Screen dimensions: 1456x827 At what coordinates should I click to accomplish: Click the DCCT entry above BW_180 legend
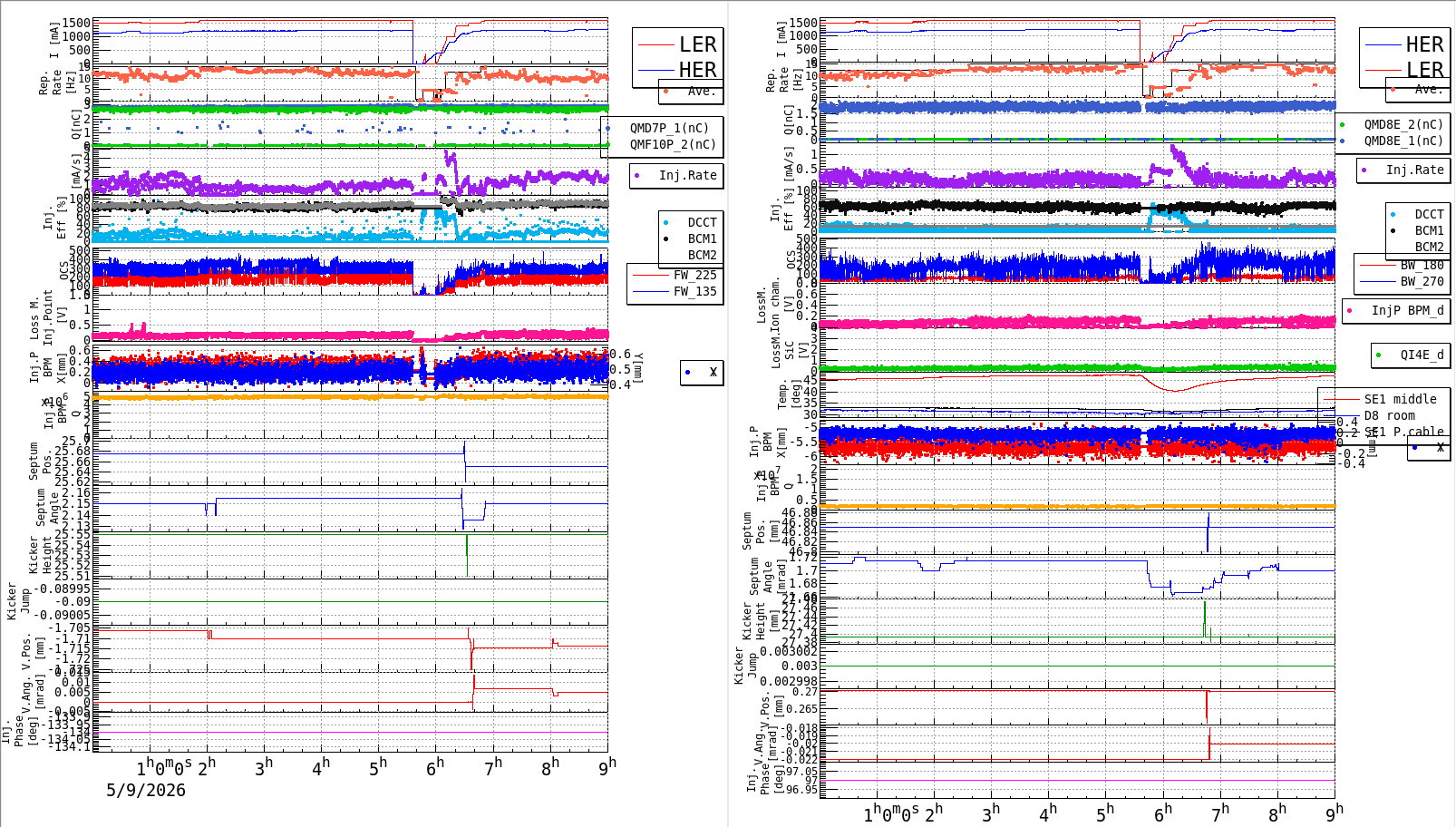pos(1429,214)
